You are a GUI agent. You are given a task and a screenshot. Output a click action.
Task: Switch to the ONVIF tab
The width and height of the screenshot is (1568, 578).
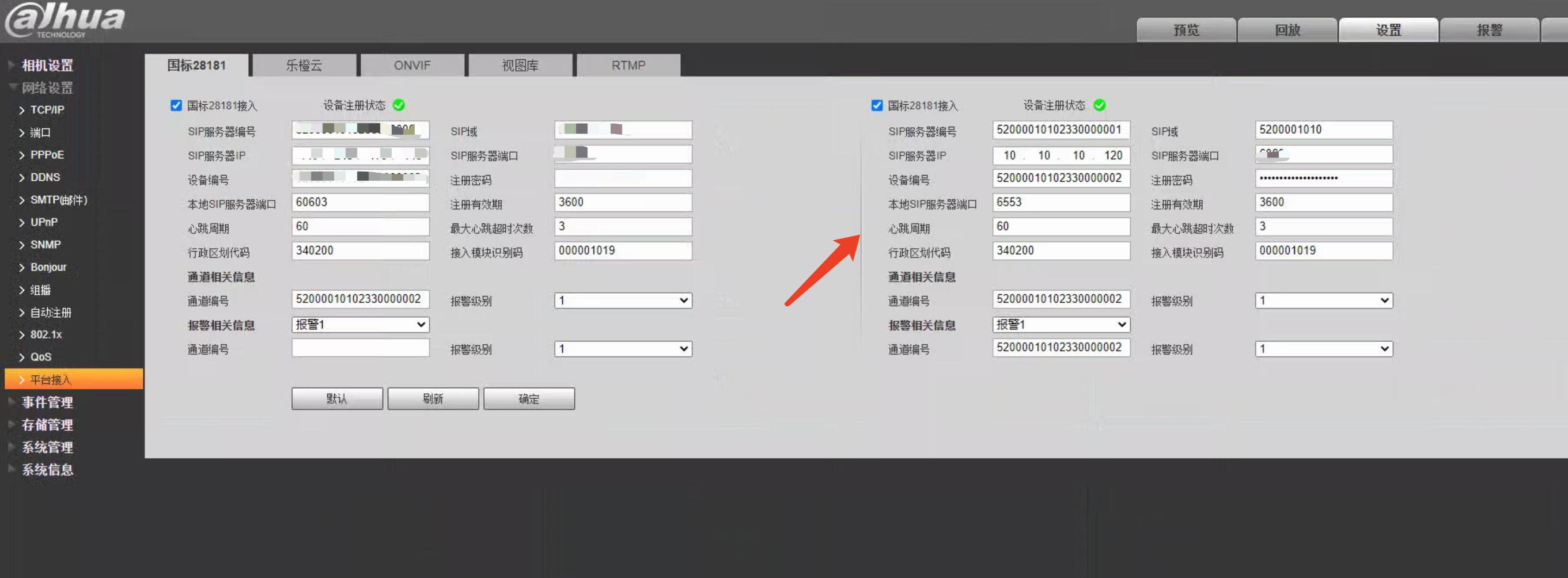pos(412,64)
